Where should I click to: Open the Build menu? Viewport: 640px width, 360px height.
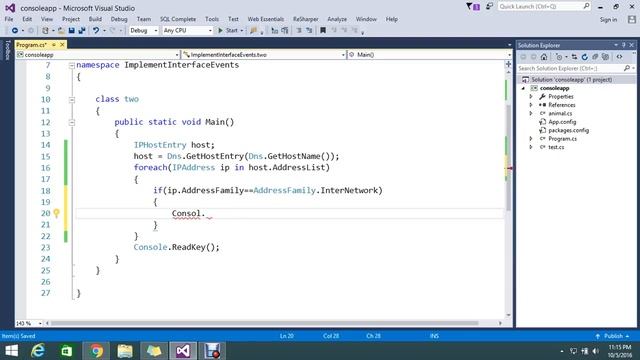click(95, 19)
